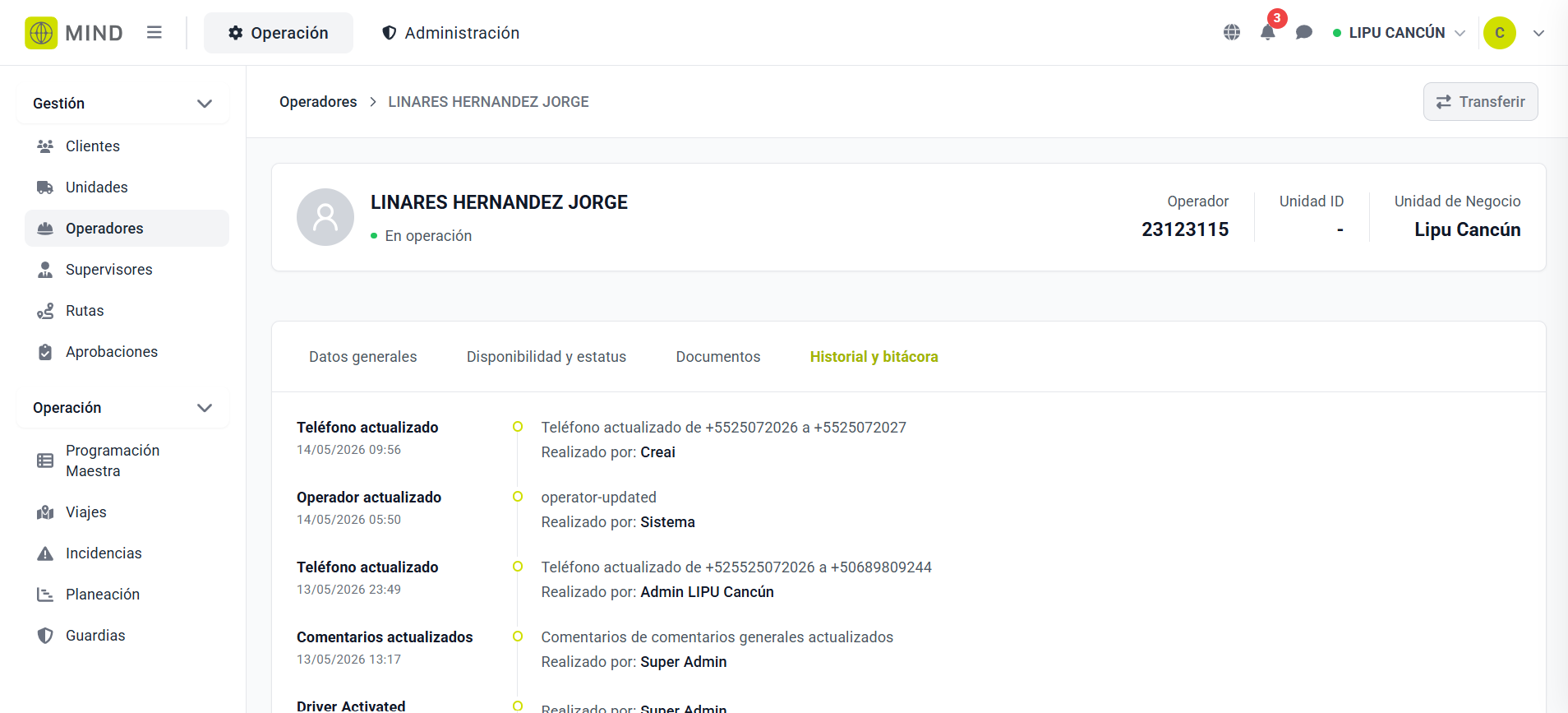Click the transfer arrows icon

pos(1444,102)
